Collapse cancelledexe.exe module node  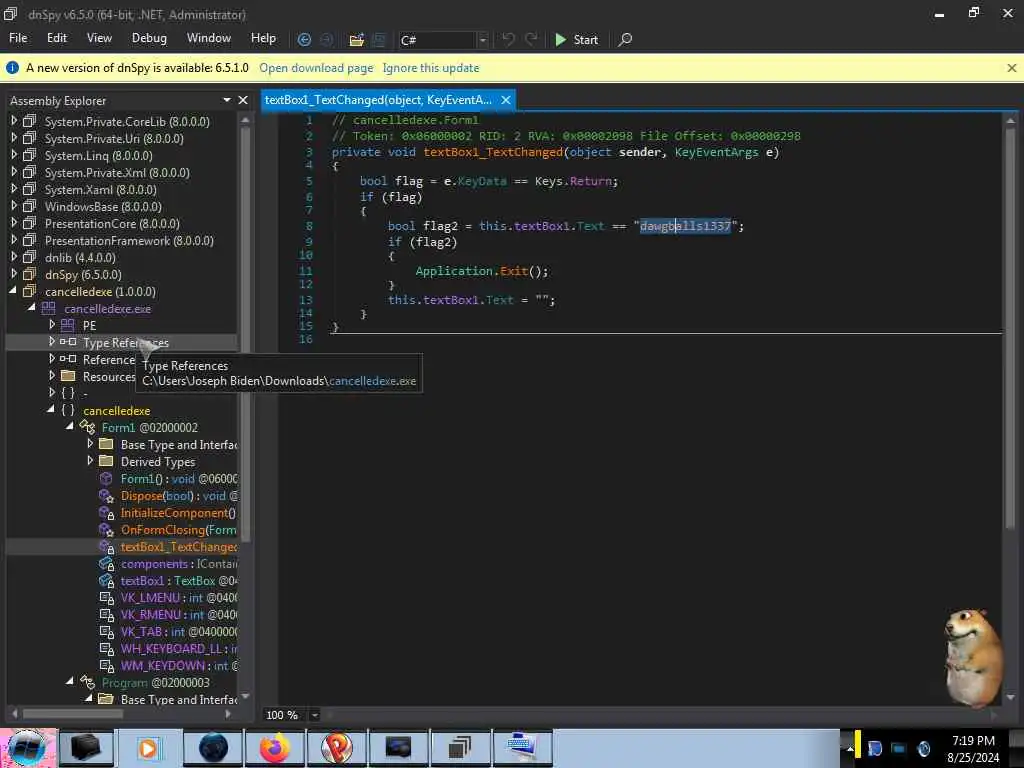click(x=32, y=307)
